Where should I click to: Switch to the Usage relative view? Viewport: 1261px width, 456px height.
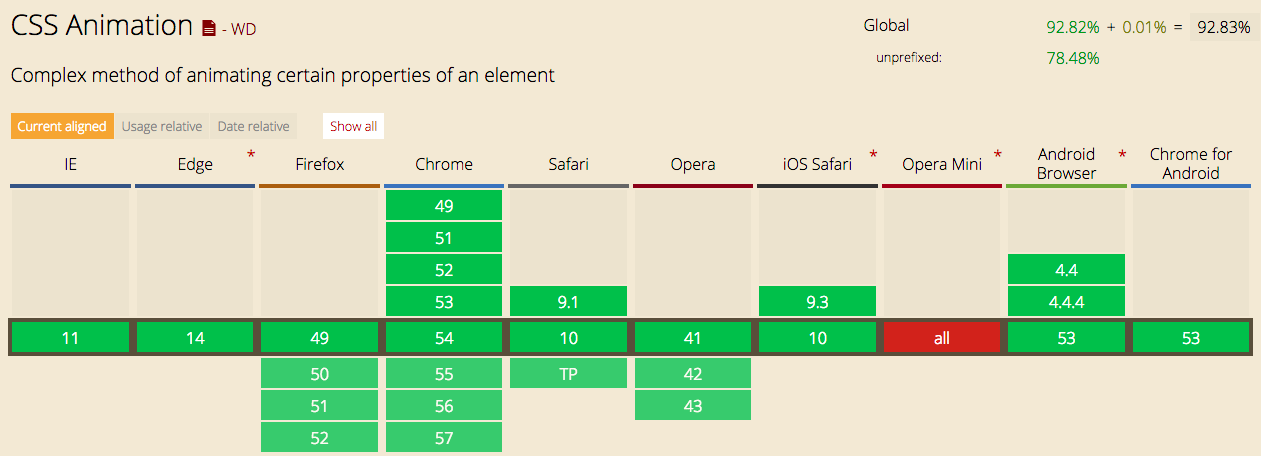(x=162, y=126)
